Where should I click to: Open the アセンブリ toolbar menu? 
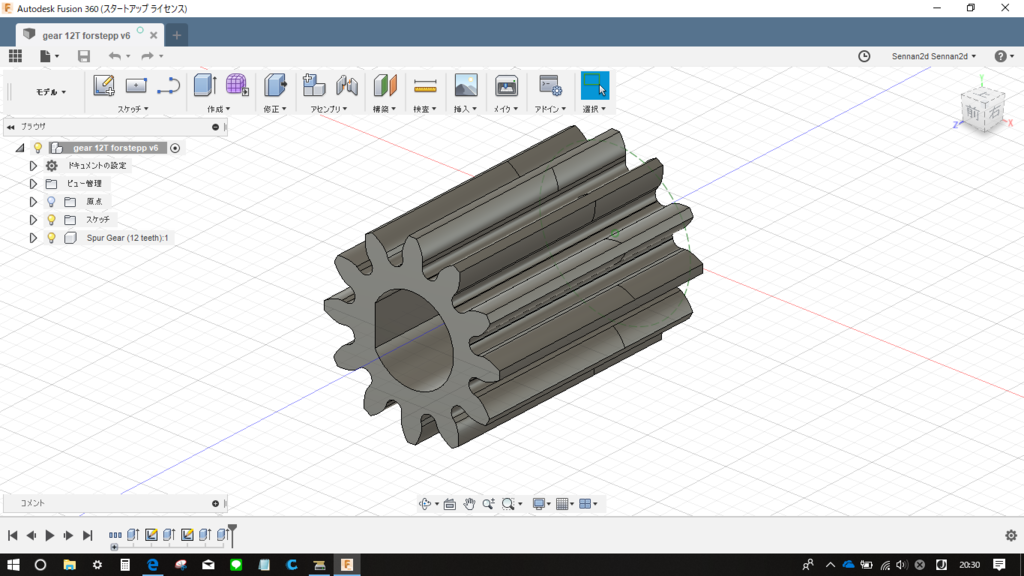[328, 109]
